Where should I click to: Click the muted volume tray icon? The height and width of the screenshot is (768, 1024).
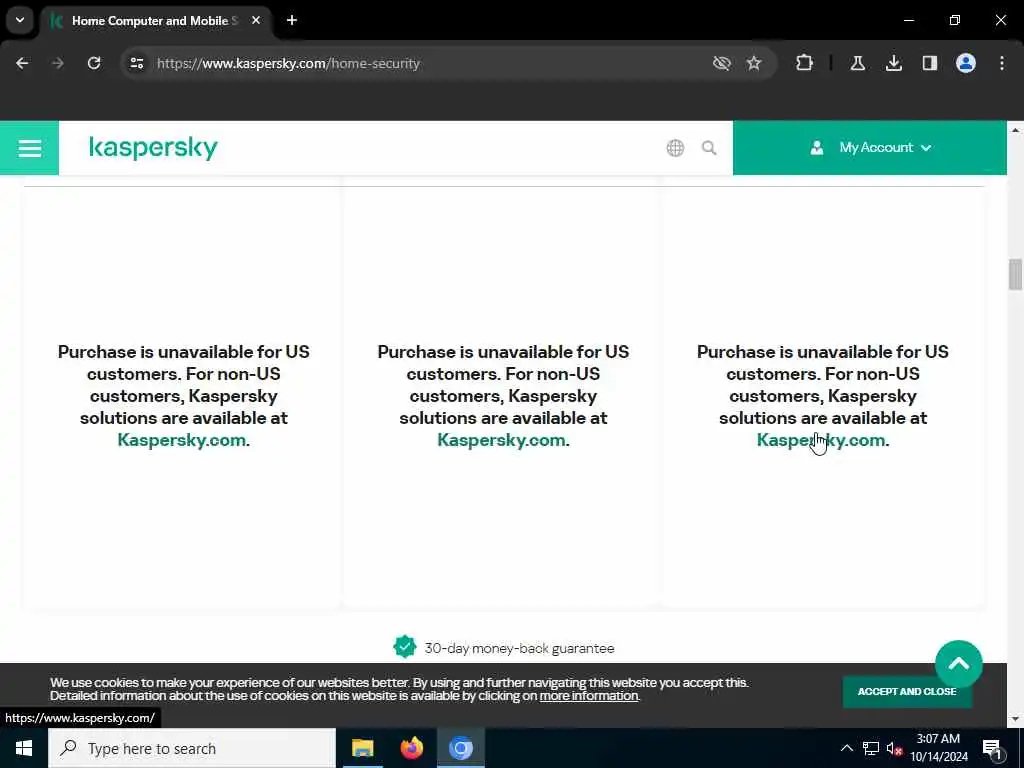894,748
